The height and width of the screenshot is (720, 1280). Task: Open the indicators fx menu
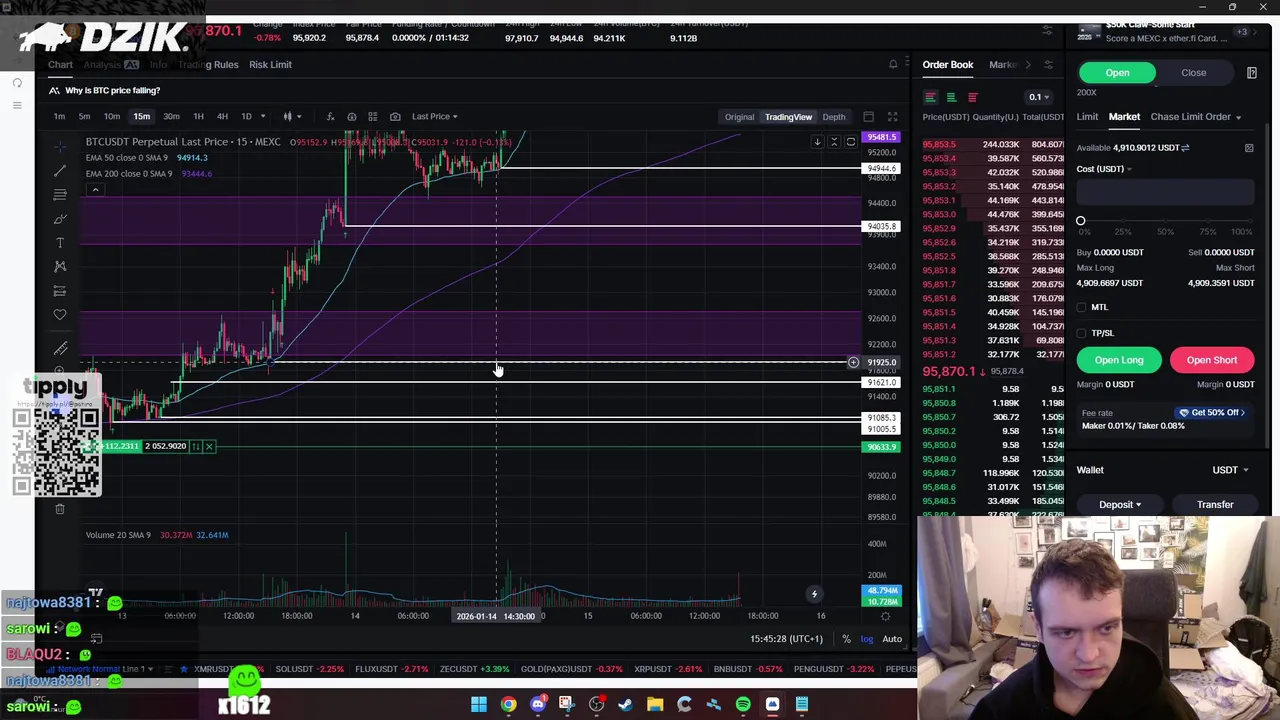pyautogui.click(x=330, y=116)
